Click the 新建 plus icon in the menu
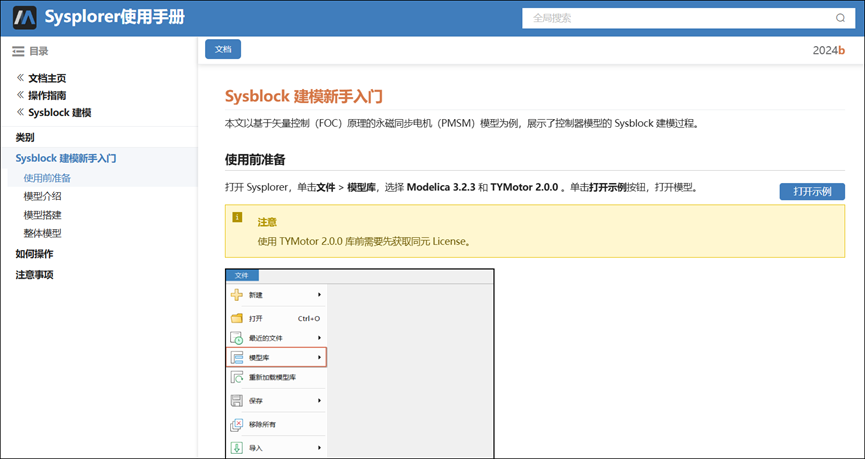This screenshot has height=459, width=865. tap(237, 295)
